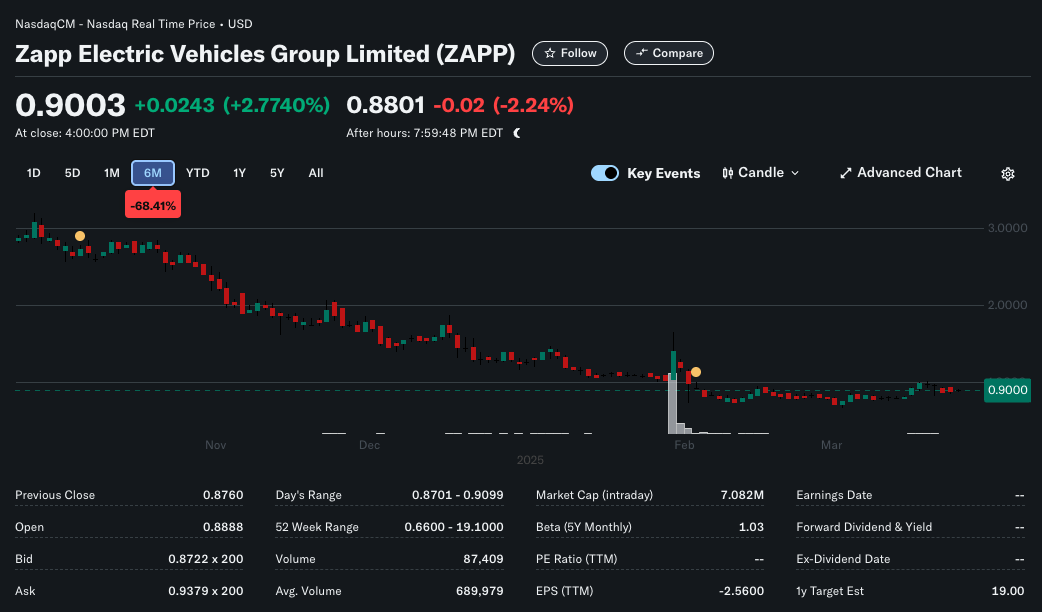Select the 6M range tab

point(153,173)
